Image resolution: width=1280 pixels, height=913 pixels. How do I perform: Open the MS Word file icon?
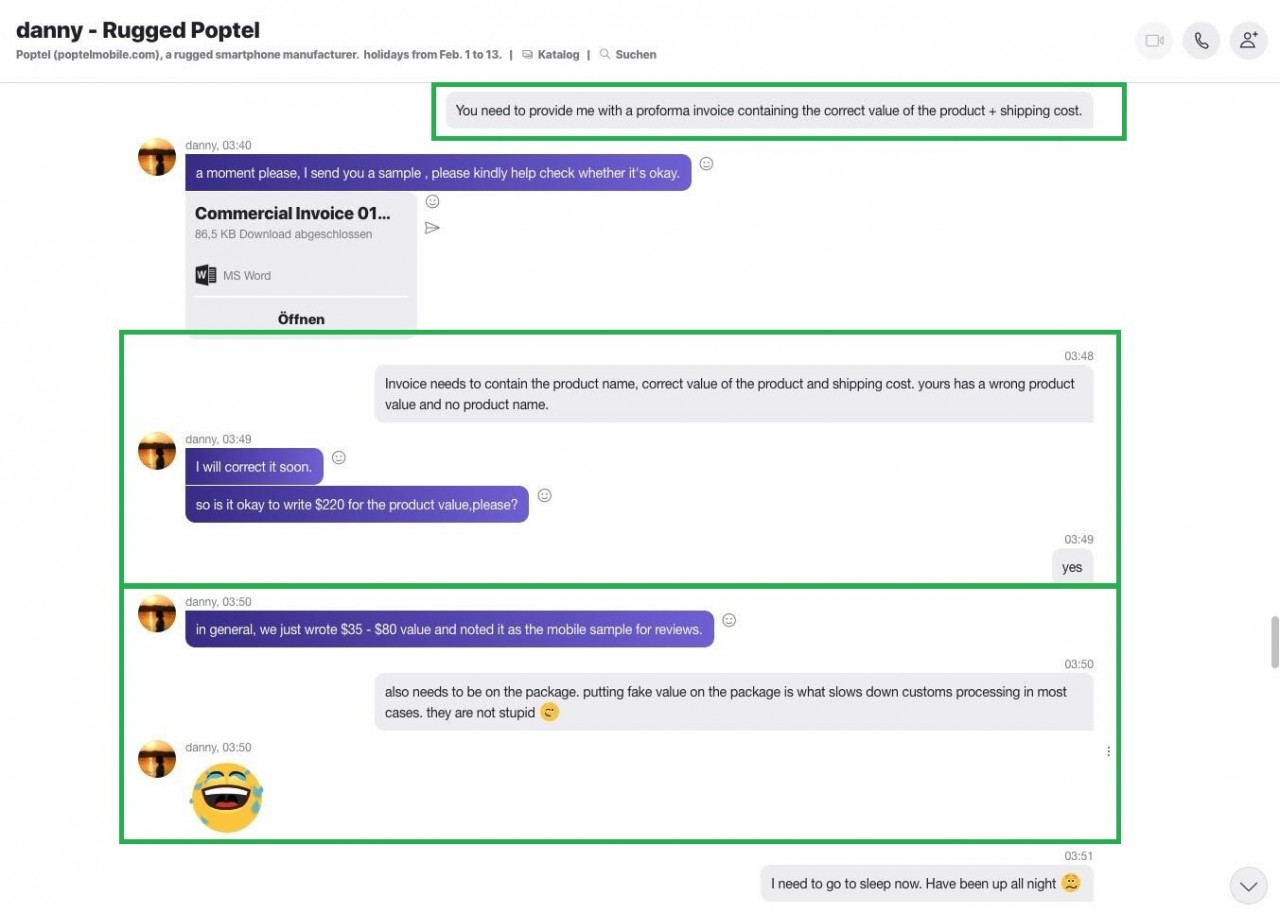[206, 275]
